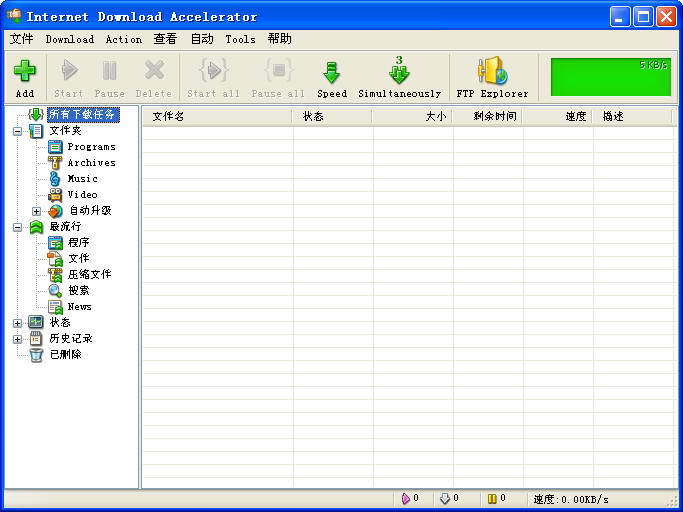Open the Programs folder icon

coord(55,147)
